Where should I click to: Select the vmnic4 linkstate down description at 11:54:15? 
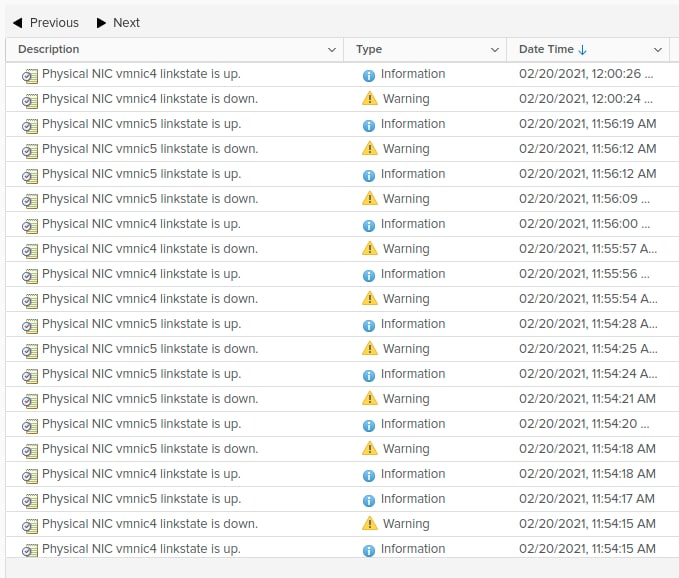tap(150, 524)
